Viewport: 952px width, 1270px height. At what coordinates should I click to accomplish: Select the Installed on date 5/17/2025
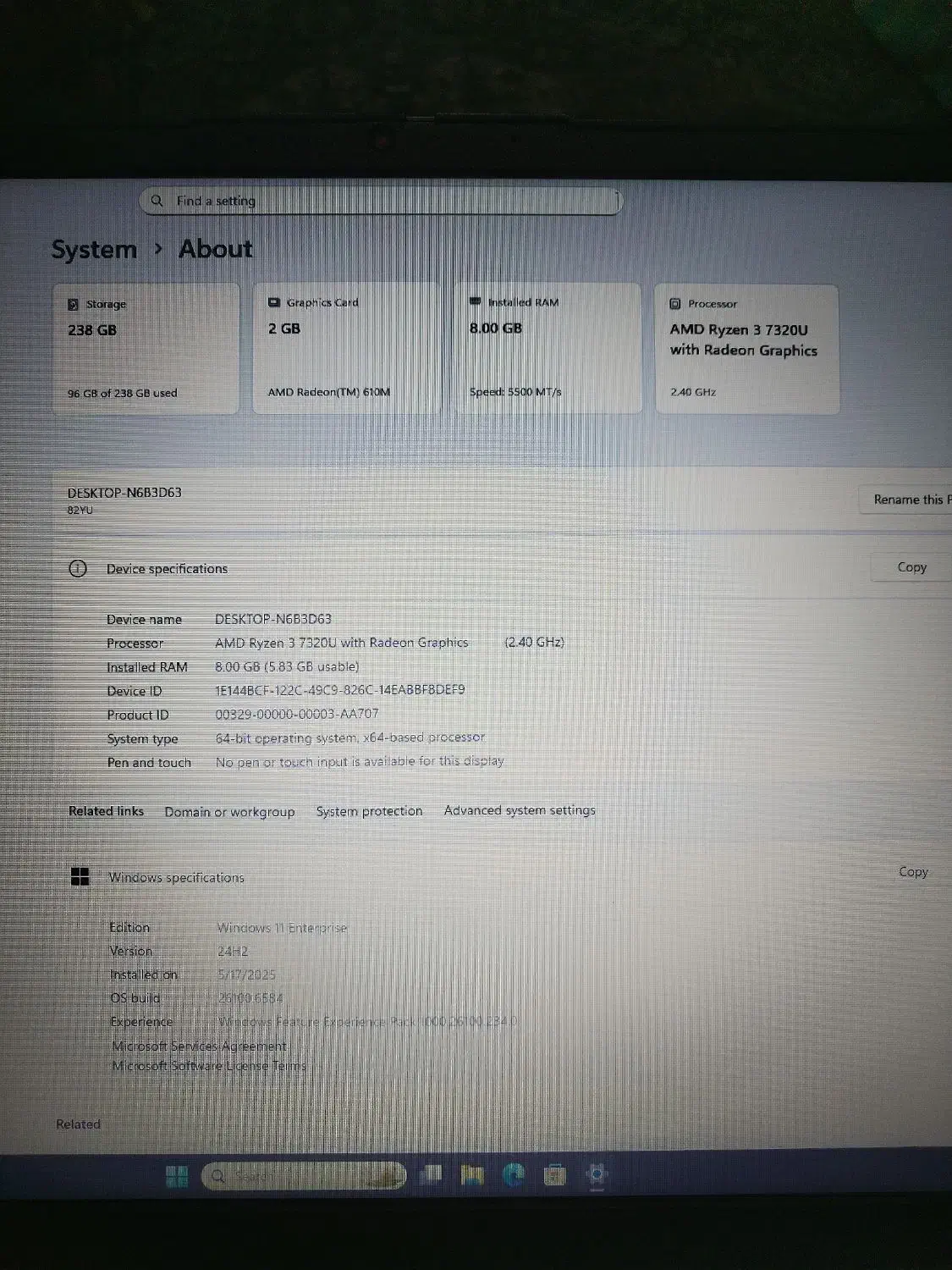[246, 975]
